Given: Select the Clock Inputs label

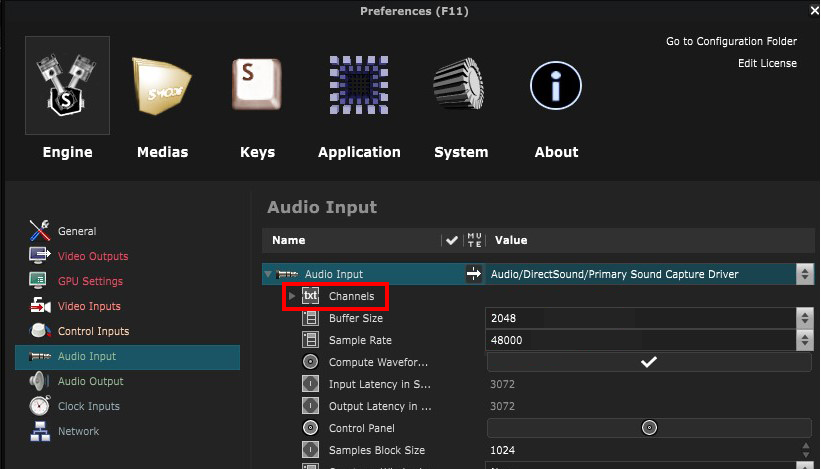Looking at the screenshot, I should pyautogui.click(x=88, y=406).
